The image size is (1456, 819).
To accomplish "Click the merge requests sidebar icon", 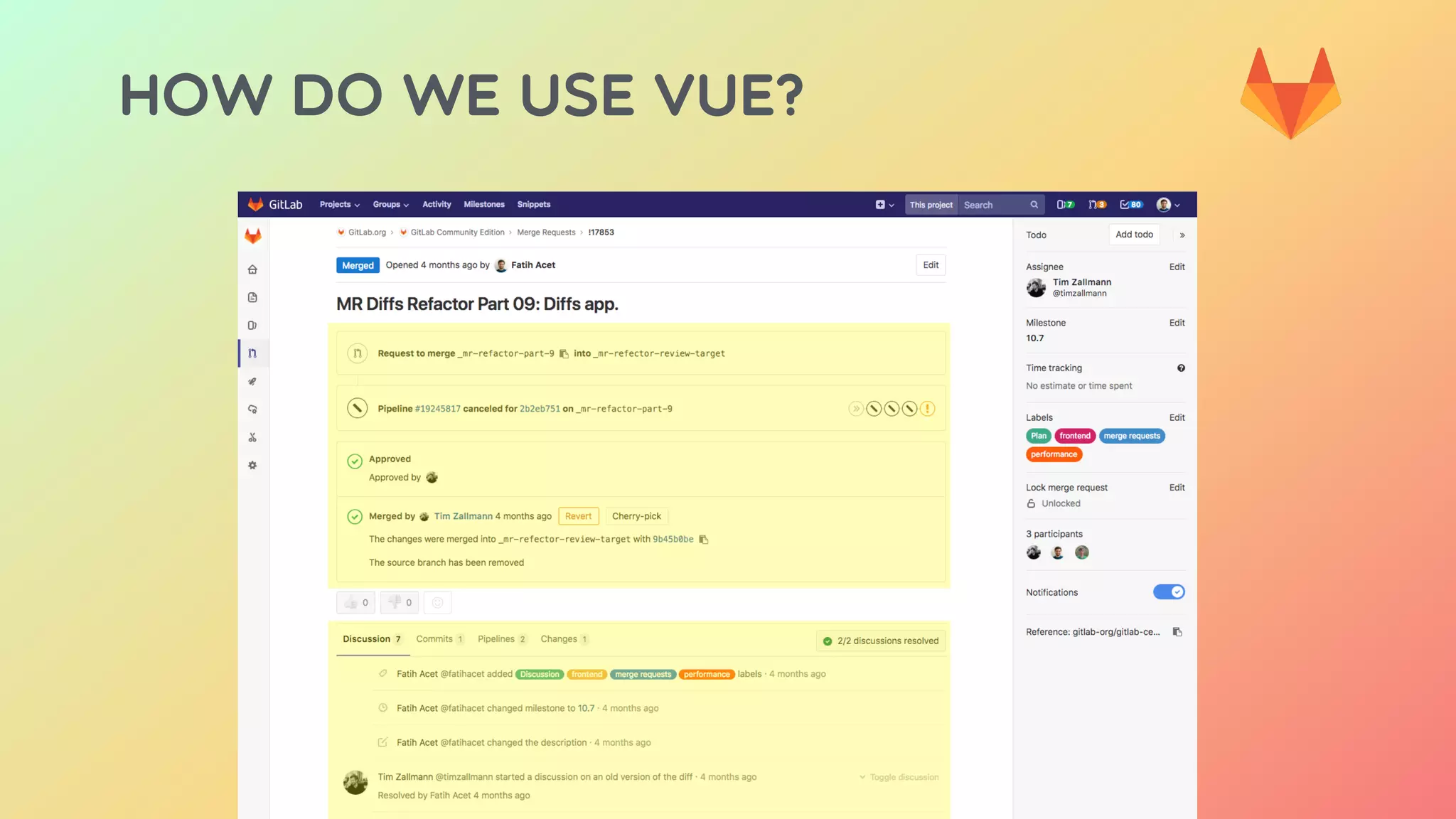I will coord(252,353).
